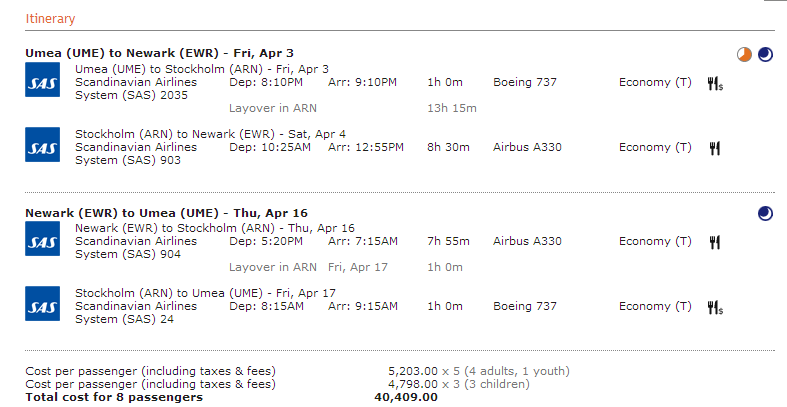Click the Airbus A330 aircraft on flight 903
Image resolution: width=787 pixels, height=407 pixels.
(527, 147)
